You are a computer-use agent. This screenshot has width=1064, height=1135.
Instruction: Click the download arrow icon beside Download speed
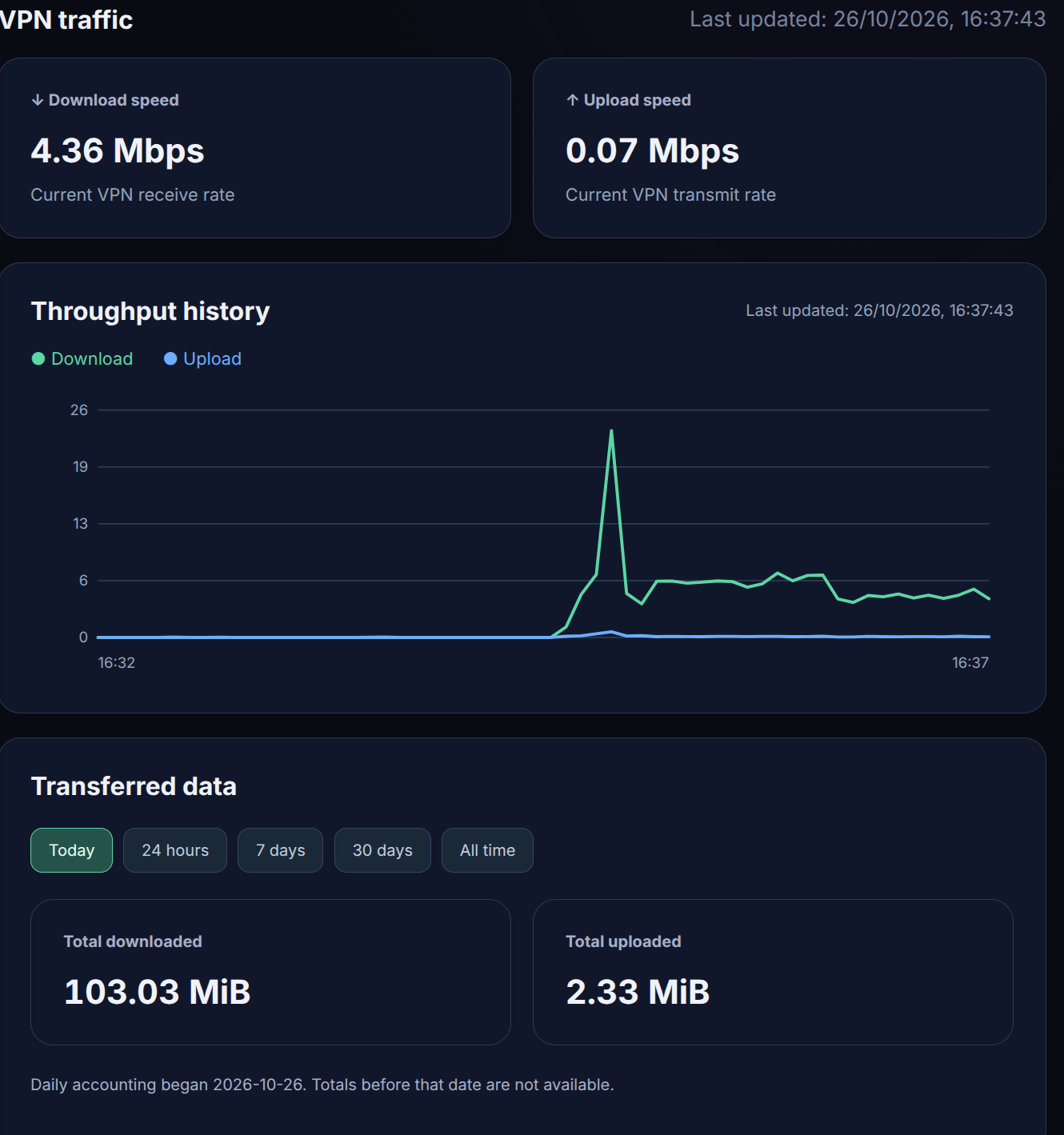click(37, 100)
